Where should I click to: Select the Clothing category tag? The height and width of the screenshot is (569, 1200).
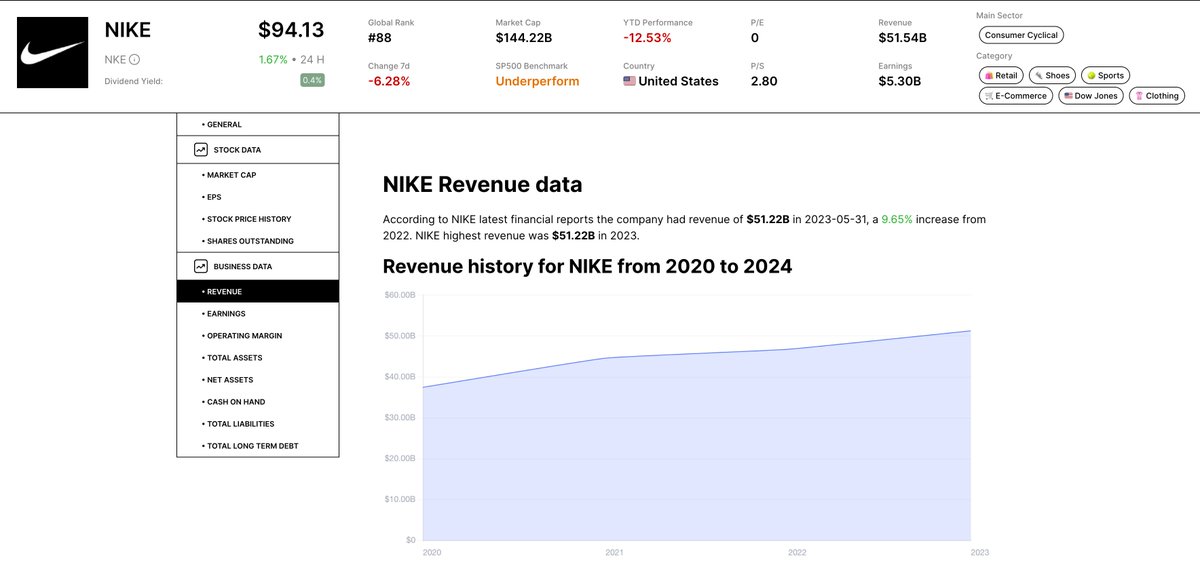(1157, 96)
